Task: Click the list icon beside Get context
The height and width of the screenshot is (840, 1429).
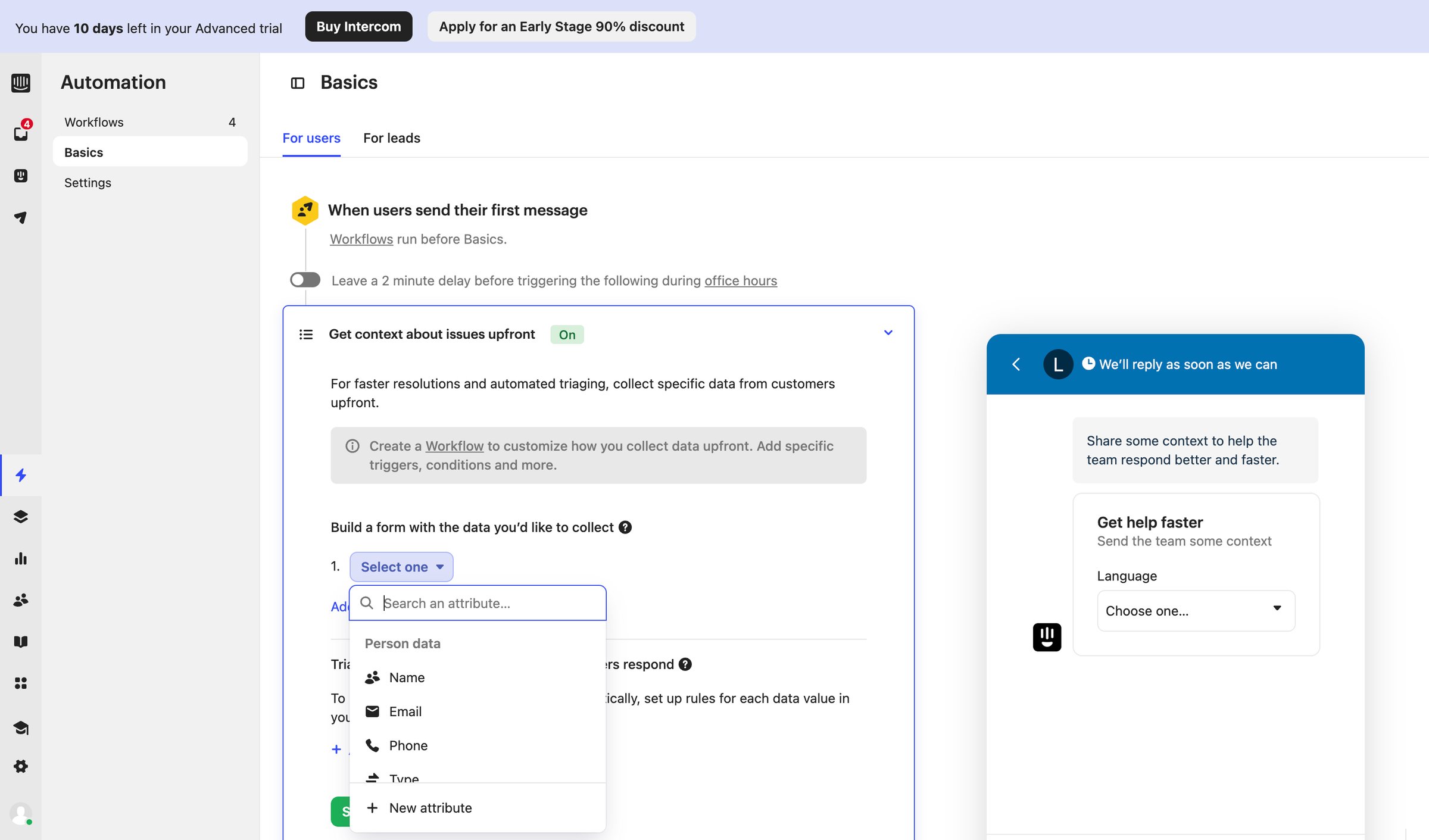Action: coord(306,335)
